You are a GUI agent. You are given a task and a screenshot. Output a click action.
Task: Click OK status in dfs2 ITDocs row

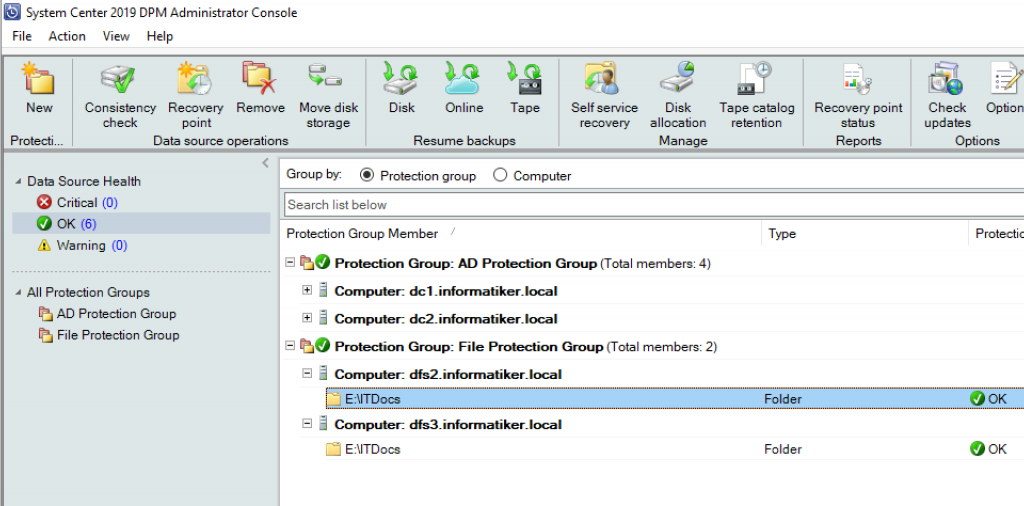[988, 399]
